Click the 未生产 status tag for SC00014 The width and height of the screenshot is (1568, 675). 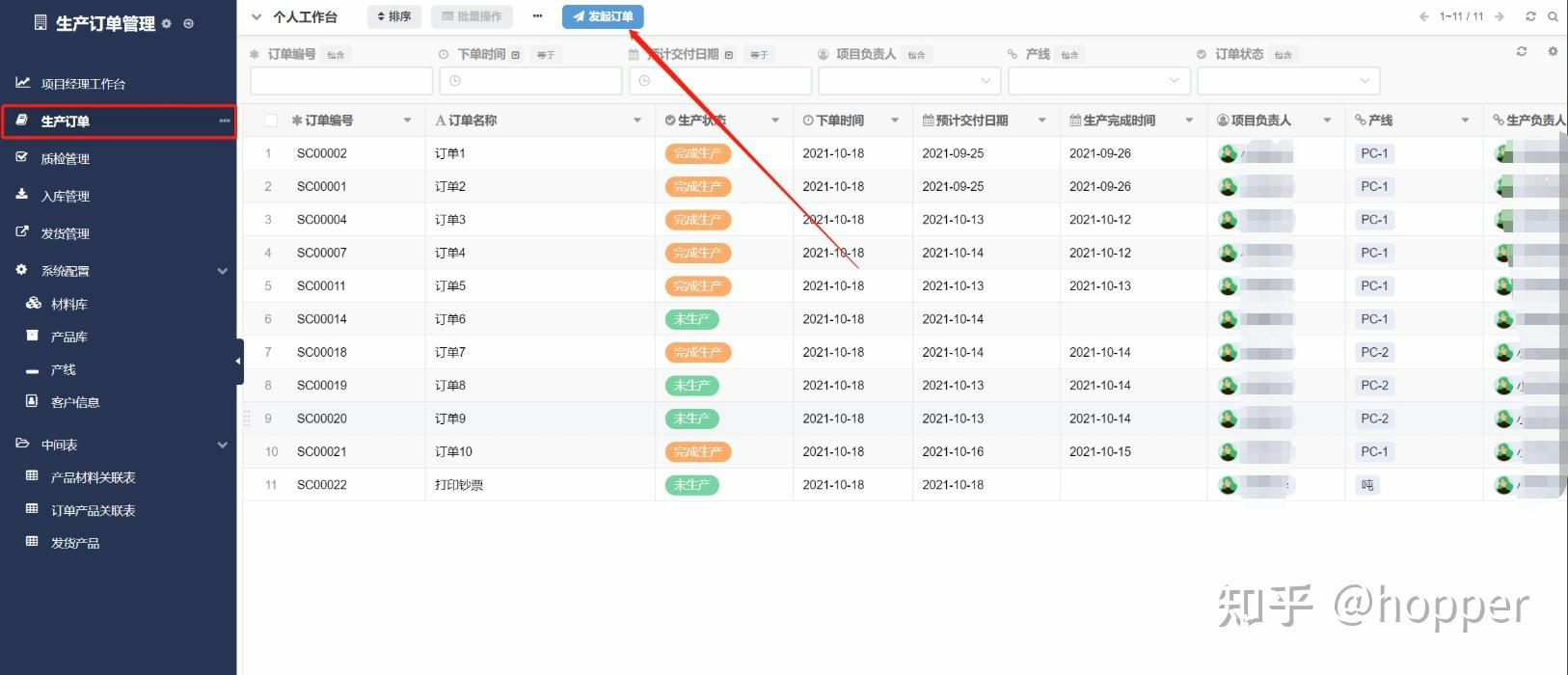coord(691,319)
